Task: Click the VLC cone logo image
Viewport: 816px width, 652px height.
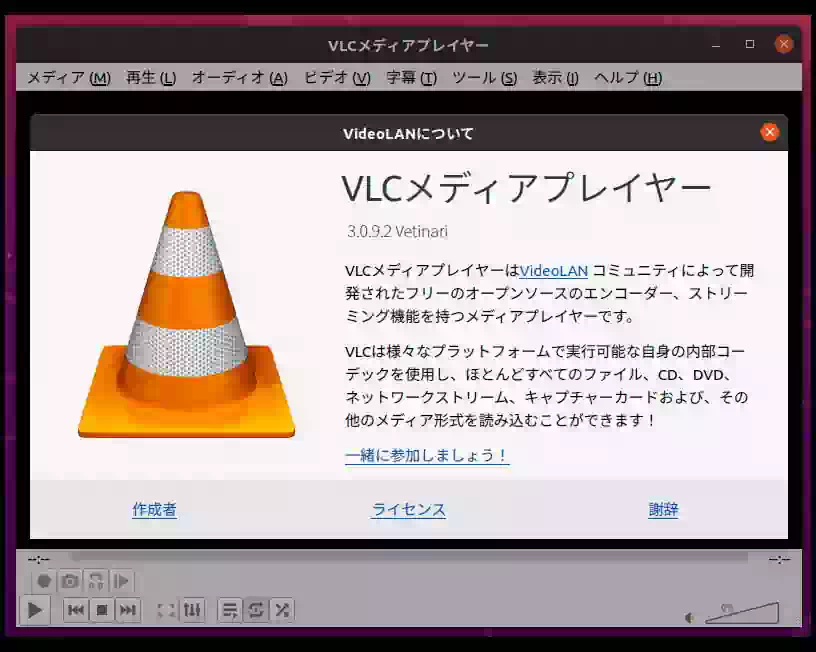Action: pos(187,315)
